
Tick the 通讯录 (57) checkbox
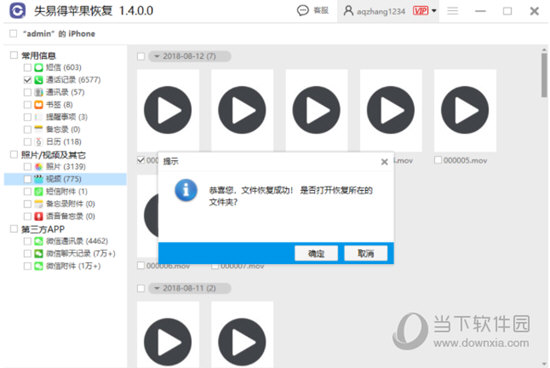point(27,92)
